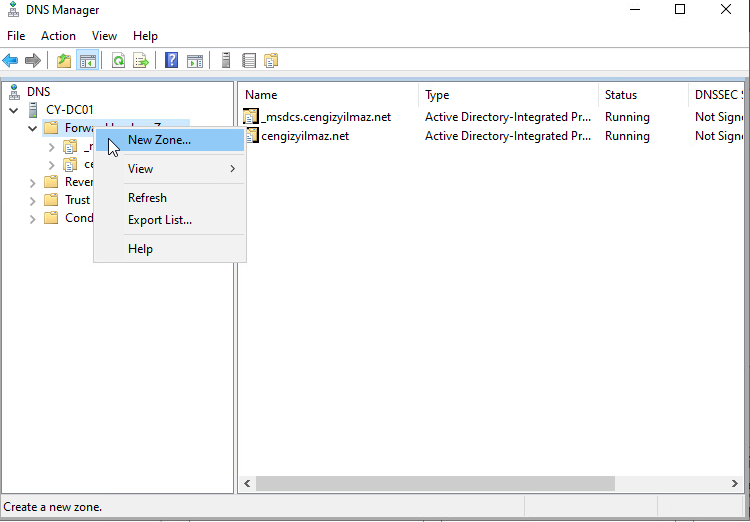750x522 pixels.
Task: Click the blue Help question mark icon
Action: tap(171, 61)
